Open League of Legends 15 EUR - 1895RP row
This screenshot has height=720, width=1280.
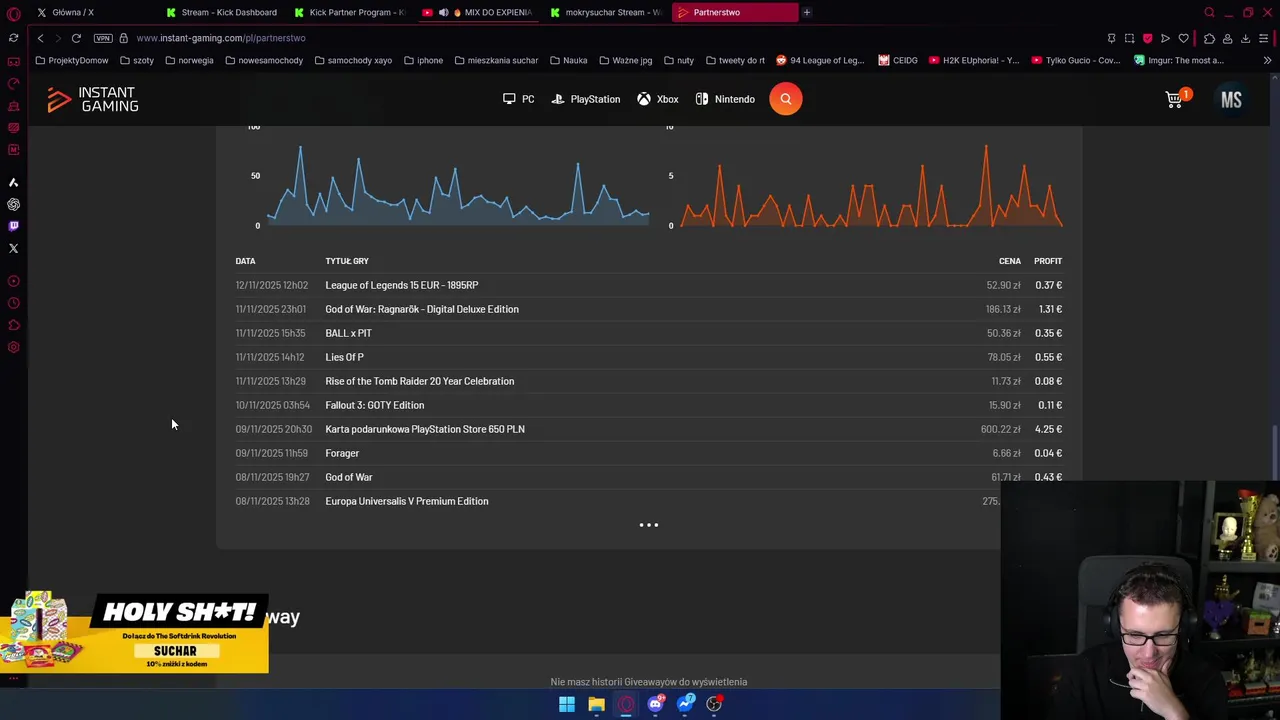649,285
